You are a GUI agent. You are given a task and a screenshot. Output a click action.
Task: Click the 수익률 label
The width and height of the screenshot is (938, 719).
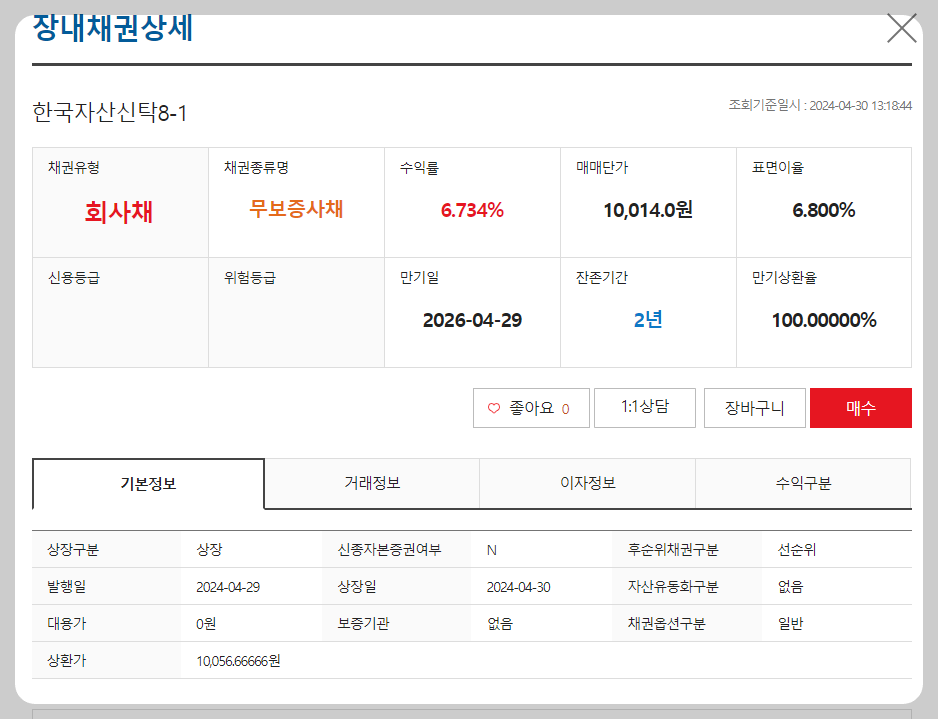(419, 167)
